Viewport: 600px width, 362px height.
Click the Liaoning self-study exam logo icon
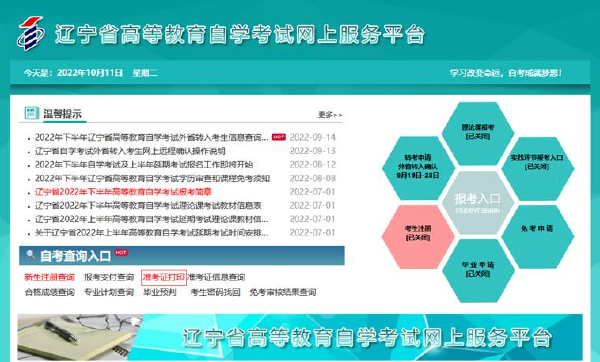[x=31, y=33]
